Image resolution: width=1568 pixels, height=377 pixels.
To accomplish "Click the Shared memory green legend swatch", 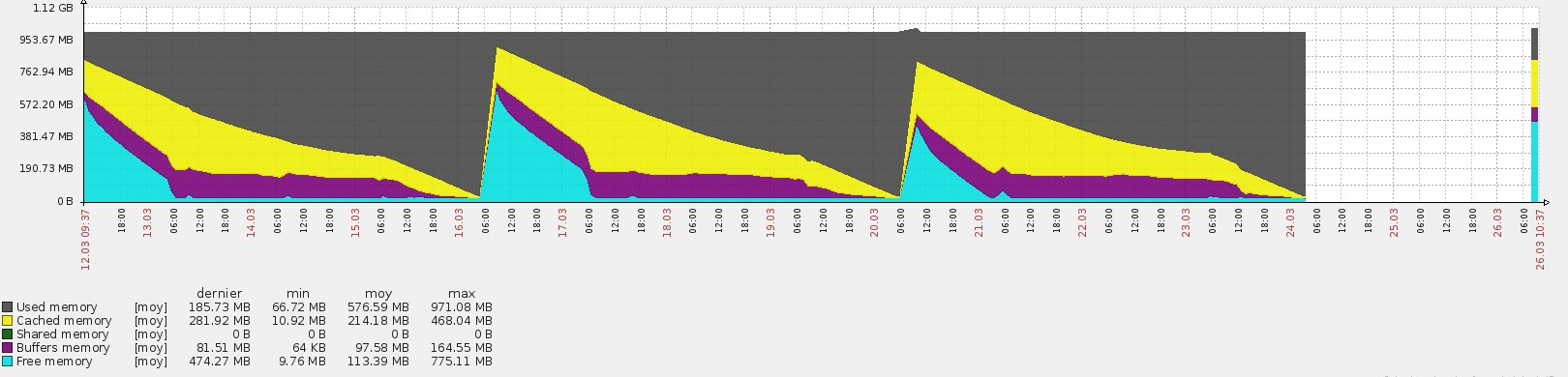I will pyautogui.click(x=8, y=334).
